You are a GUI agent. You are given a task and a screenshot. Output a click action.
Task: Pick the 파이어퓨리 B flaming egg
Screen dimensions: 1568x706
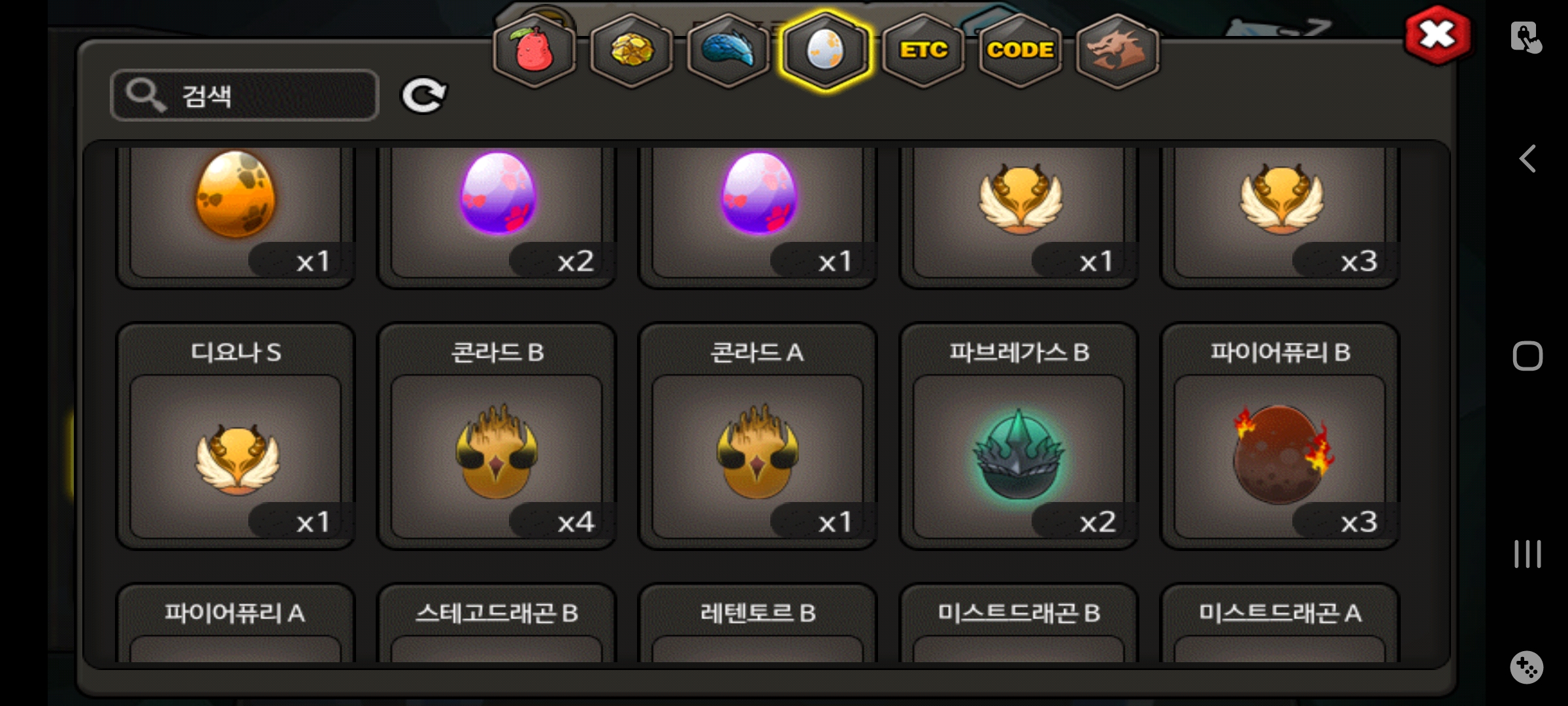(x=1280, y=436)
